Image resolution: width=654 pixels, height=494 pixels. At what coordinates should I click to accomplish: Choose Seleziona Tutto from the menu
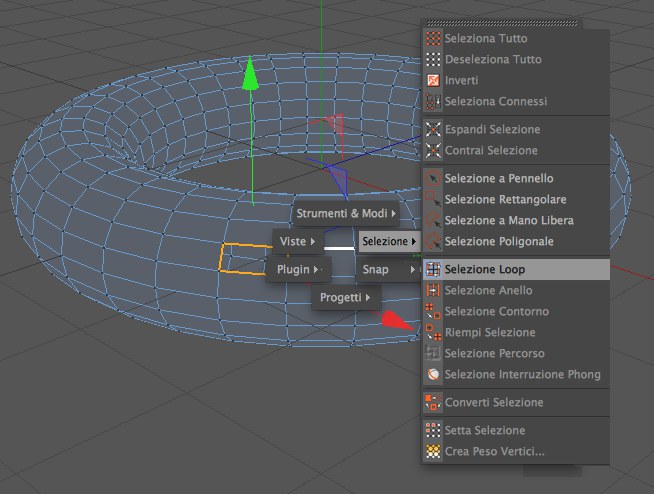[516, 38]
